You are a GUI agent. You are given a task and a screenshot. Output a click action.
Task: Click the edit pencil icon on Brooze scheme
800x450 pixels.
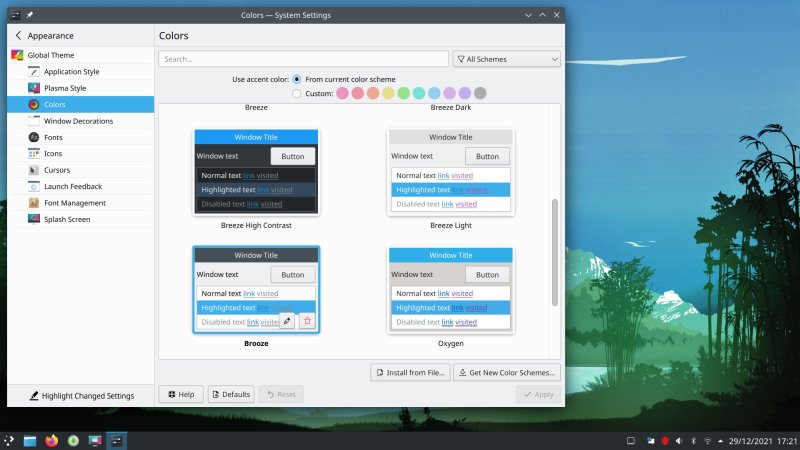tap(287, 321)
